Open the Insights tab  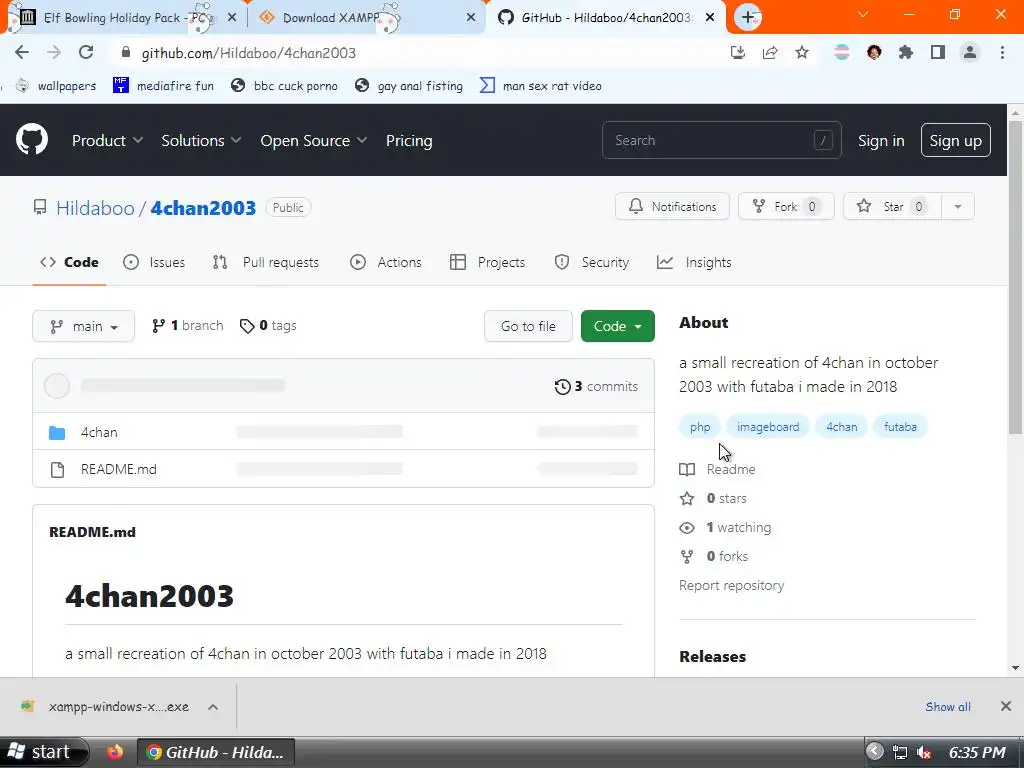694,263
